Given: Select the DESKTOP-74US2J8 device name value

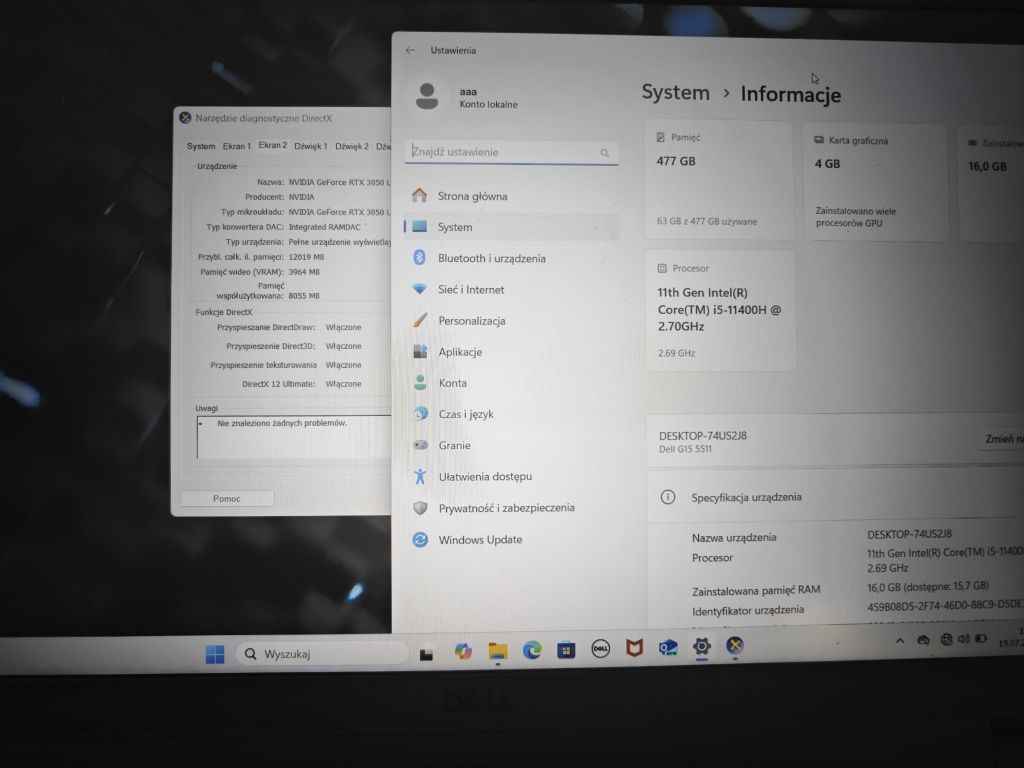Looking at the screenshot, I should [x=909, y=534].
